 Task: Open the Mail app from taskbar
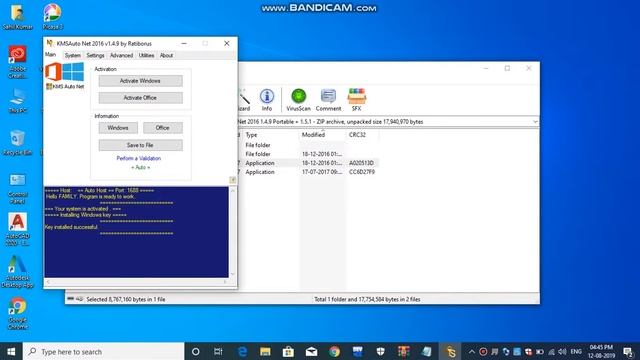(311, 351)
